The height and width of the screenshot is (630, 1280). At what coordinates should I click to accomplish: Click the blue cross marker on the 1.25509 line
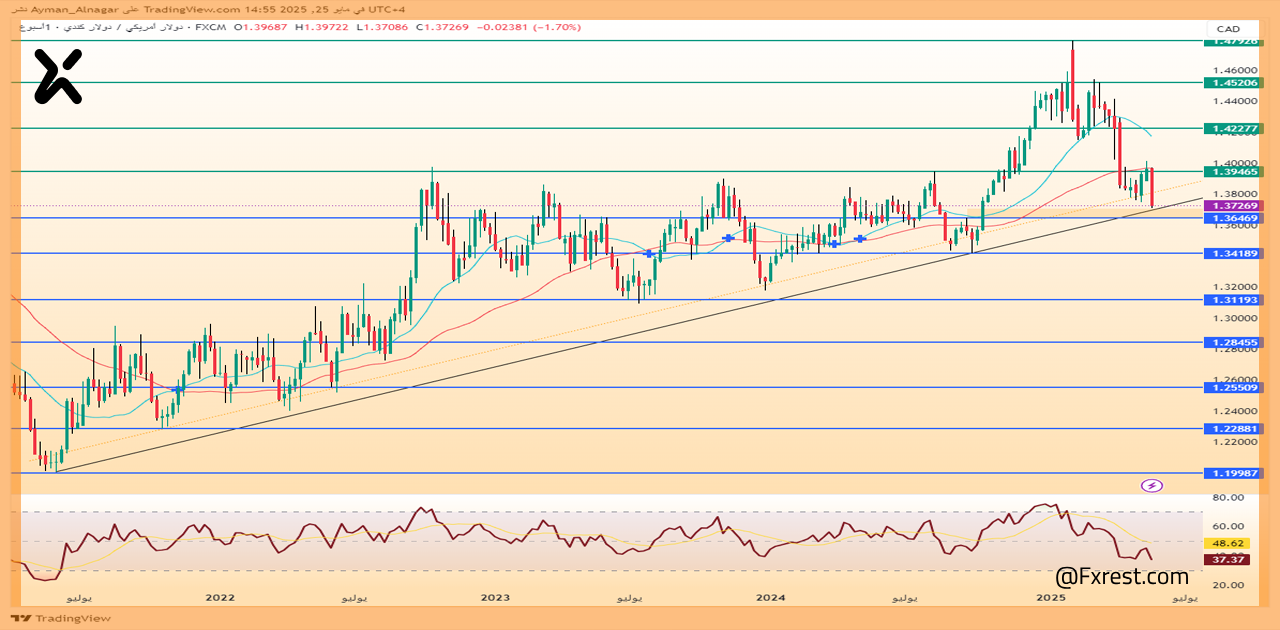[178, 389]
